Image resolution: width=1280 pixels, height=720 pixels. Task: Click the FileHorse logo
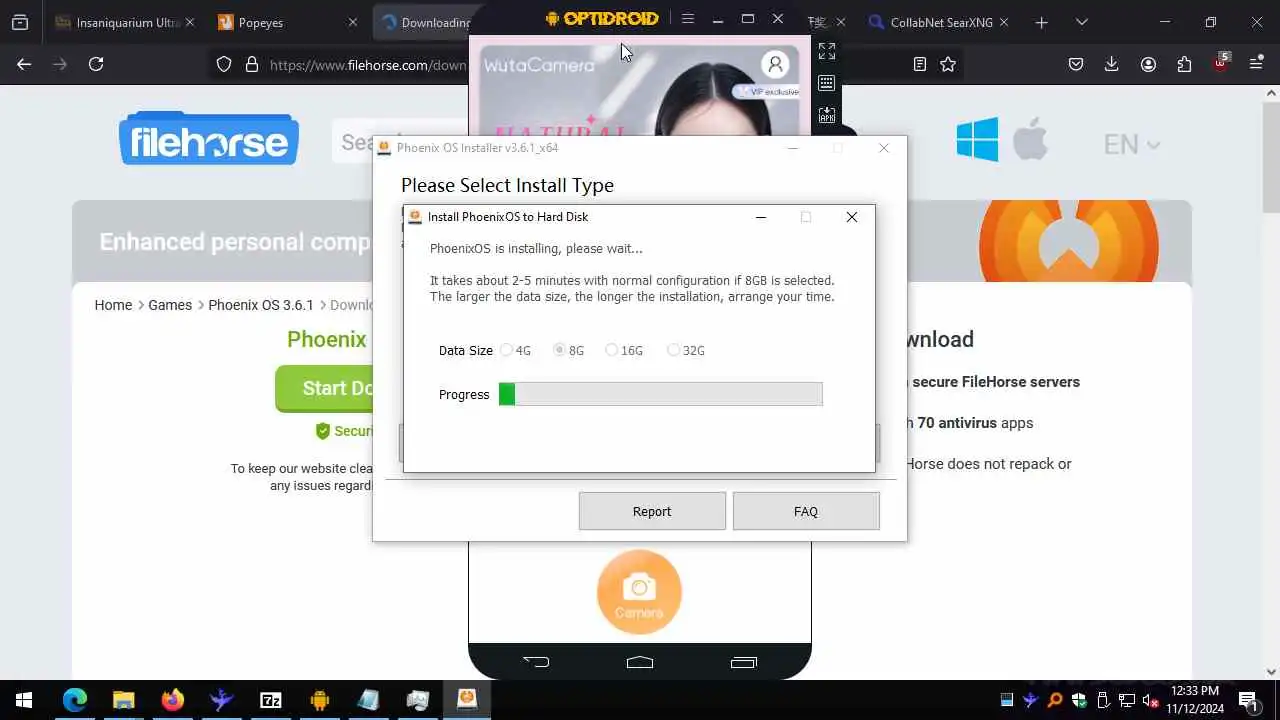tap(208, 138)
